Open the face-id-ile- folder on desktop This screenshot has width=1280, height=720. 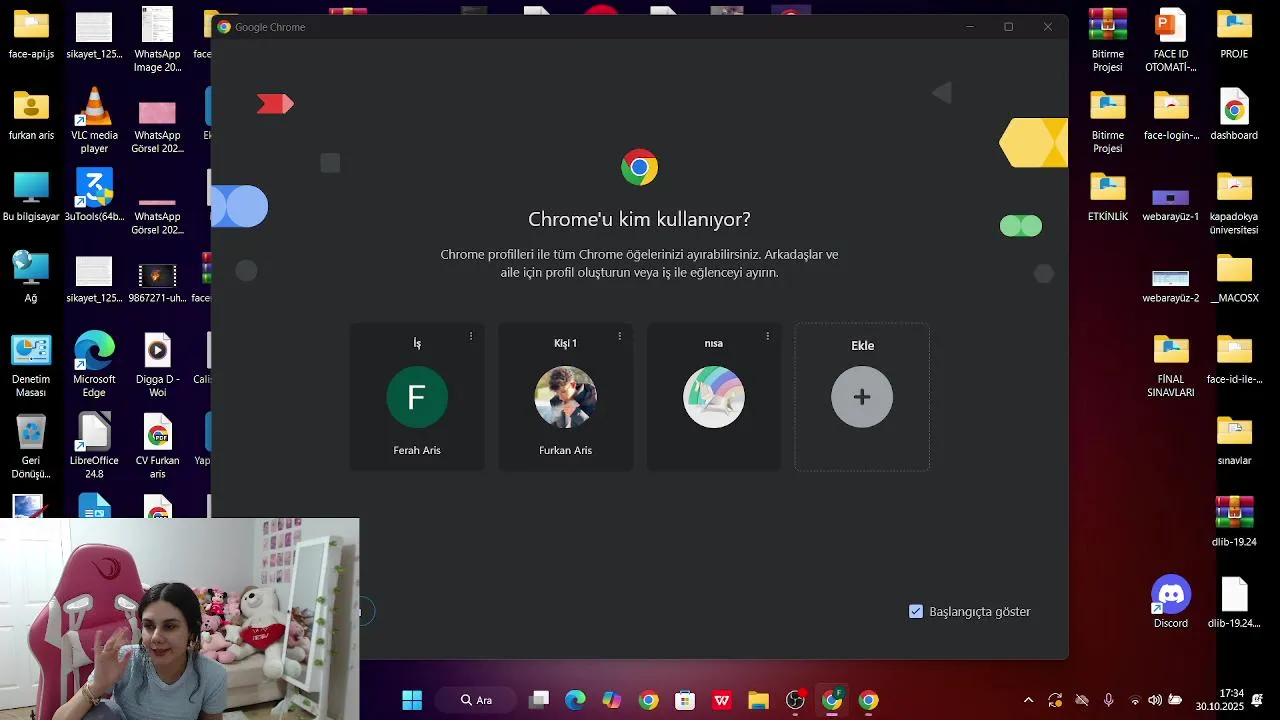(x=1234, y=359)
